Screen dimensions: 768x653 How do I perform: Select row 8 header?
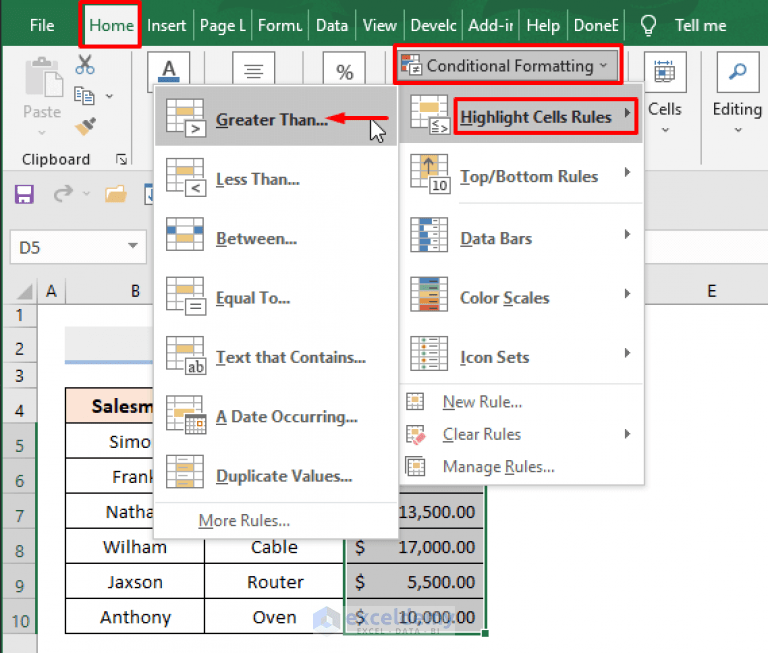coord(19,551)
